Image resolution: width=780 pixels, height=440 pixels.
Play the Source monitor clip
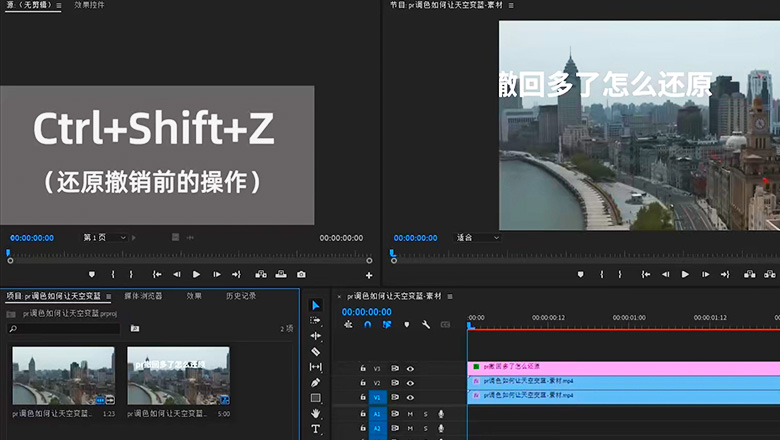click(196, 274)
